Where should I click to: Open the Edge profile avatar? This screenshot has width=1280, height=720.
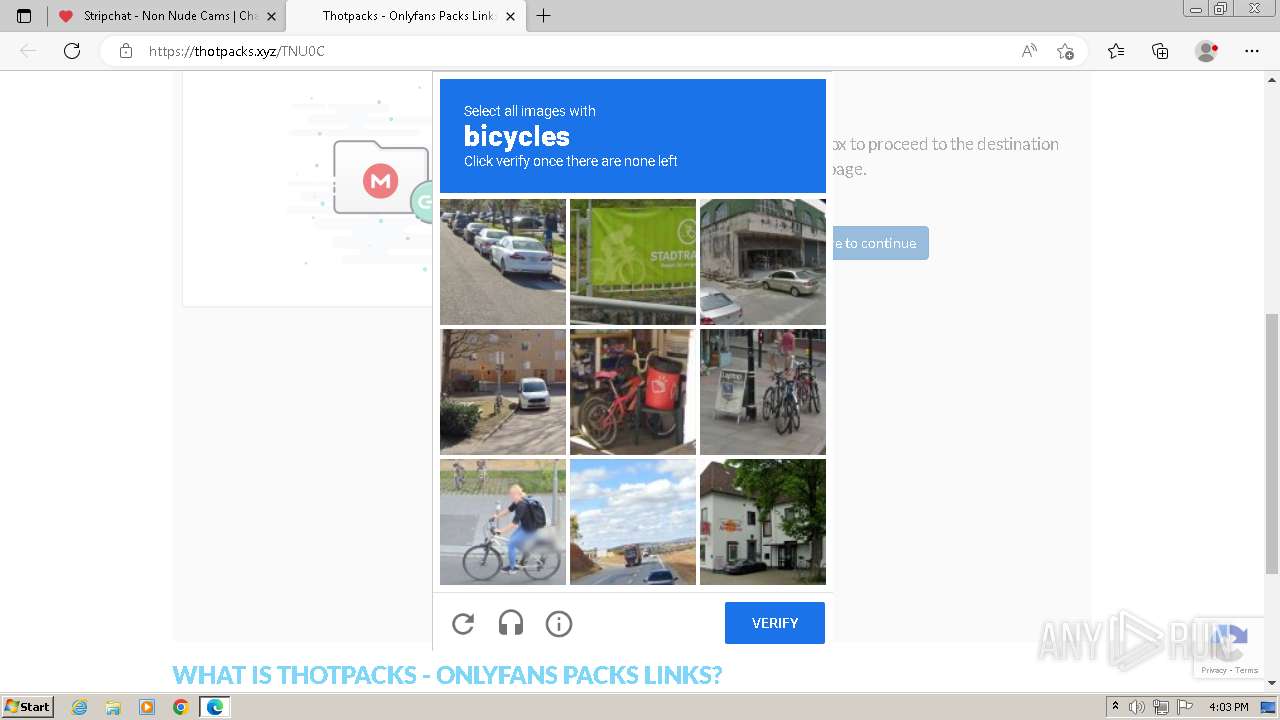click(1207, 51)
